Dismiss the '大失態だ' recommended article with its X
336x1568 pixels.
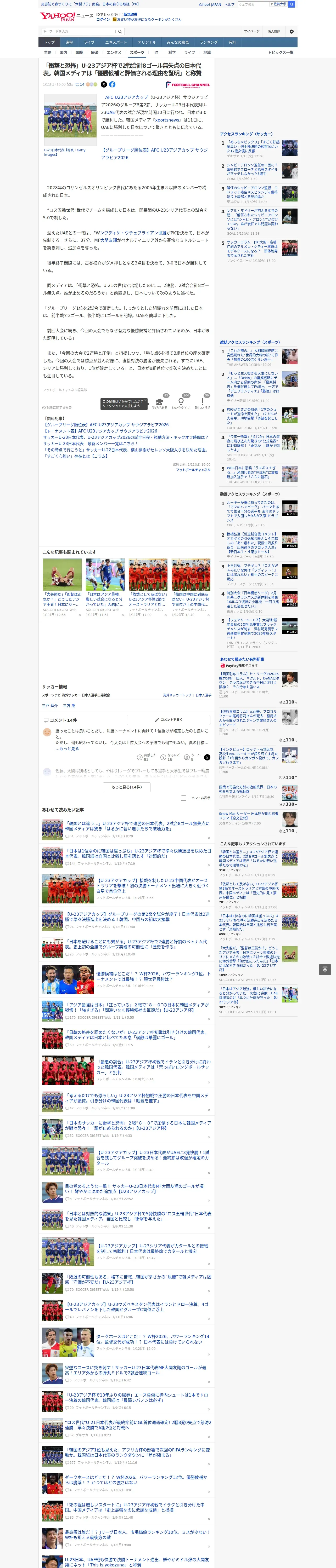pos(79,615)
